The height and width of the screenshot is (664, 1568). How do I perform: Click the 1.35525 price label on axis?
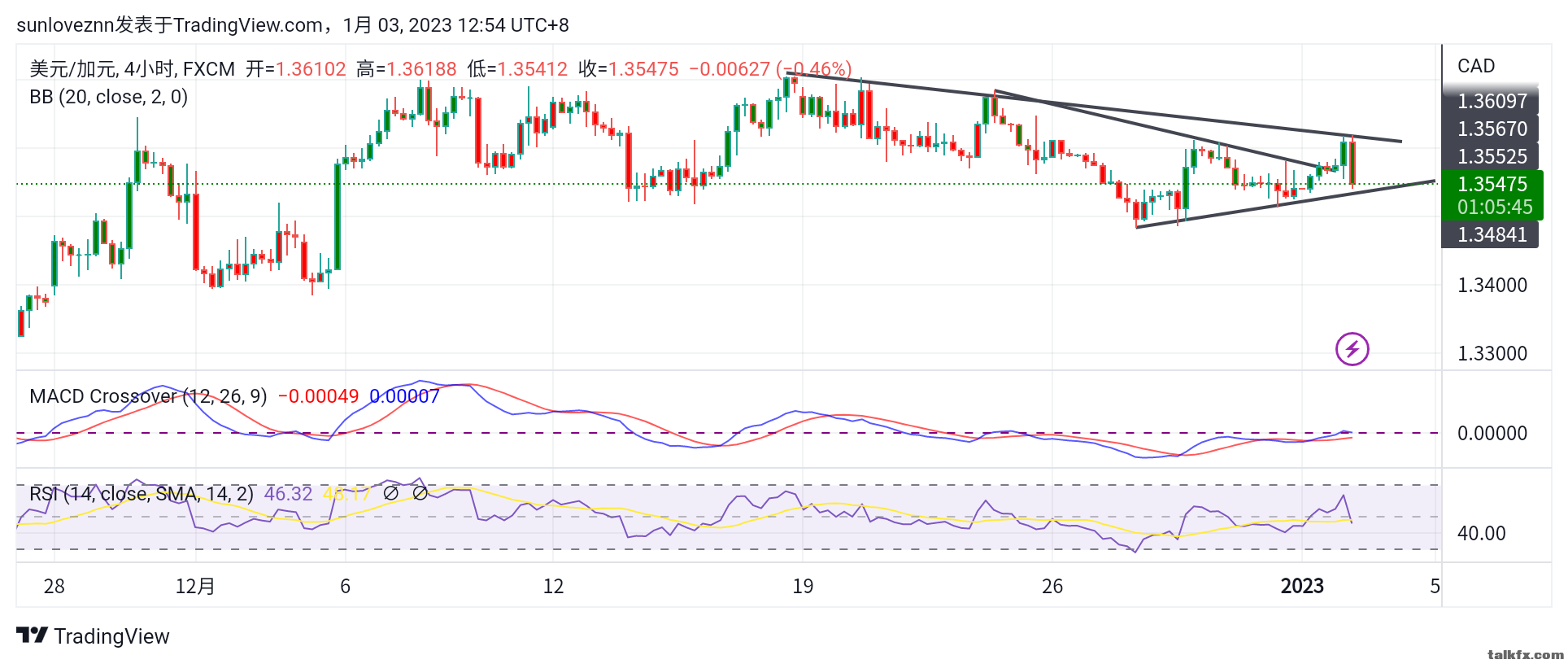pyautogui.click(x=1492, y=157)
